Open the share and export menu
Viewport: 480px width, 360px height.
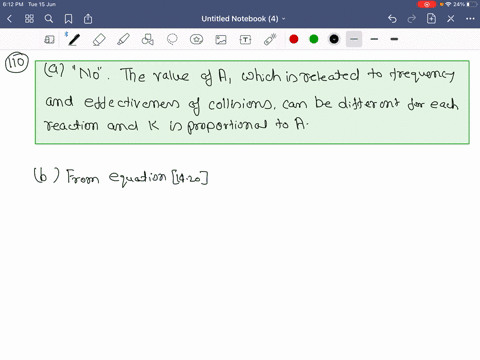tap(88, 19)
